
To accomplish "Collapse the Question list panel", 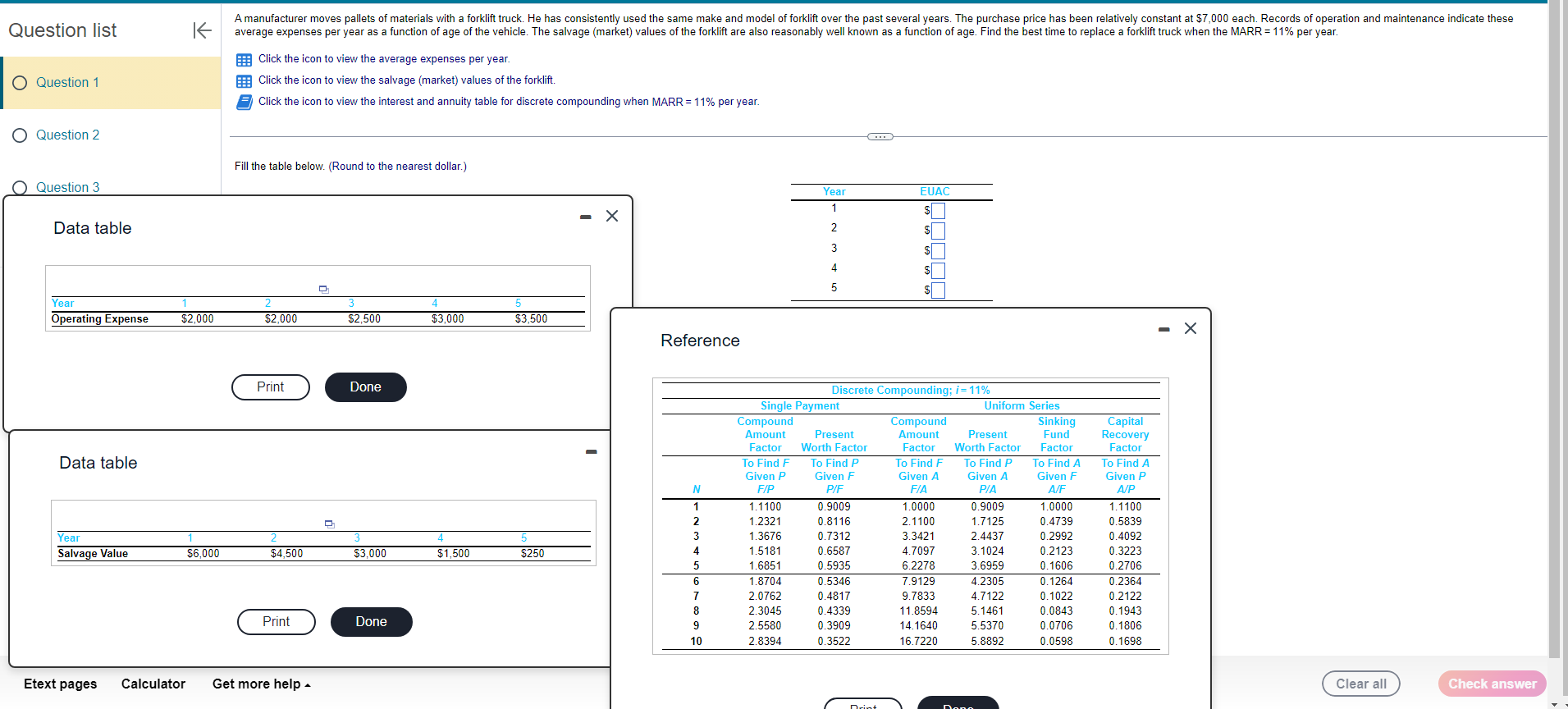I will coord(202,30).
